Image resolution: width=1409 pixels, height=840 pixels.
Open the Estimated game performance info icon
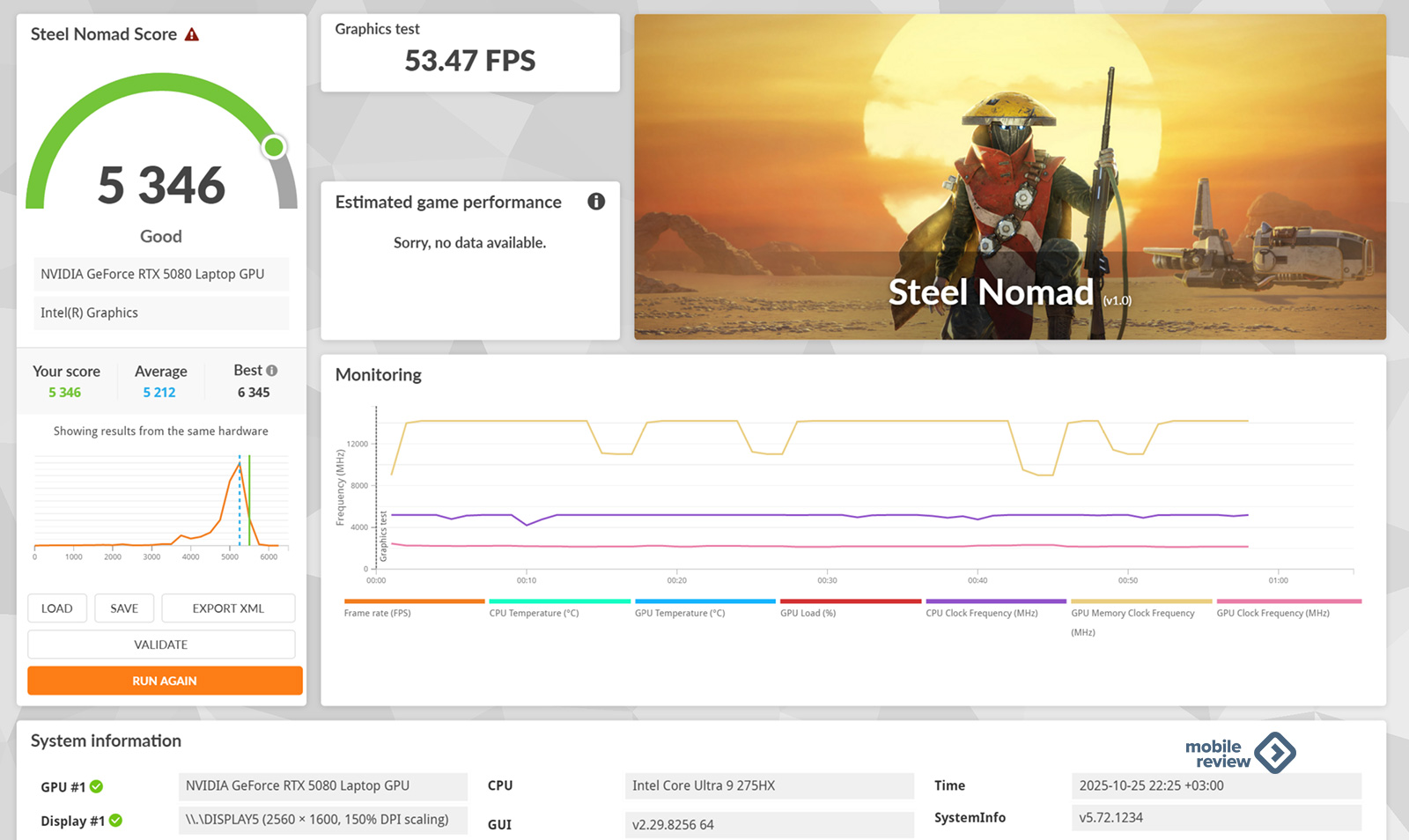point(596,202)
